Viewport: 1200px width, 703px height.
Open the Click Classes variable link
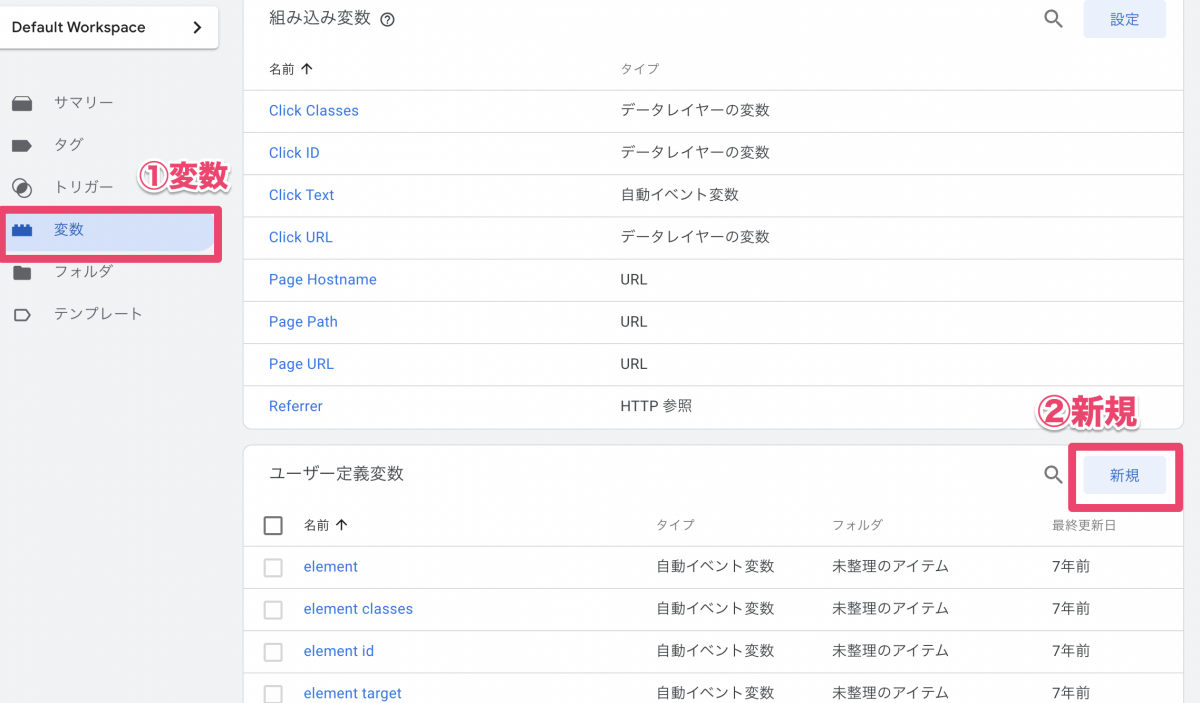tap(313, 111)
